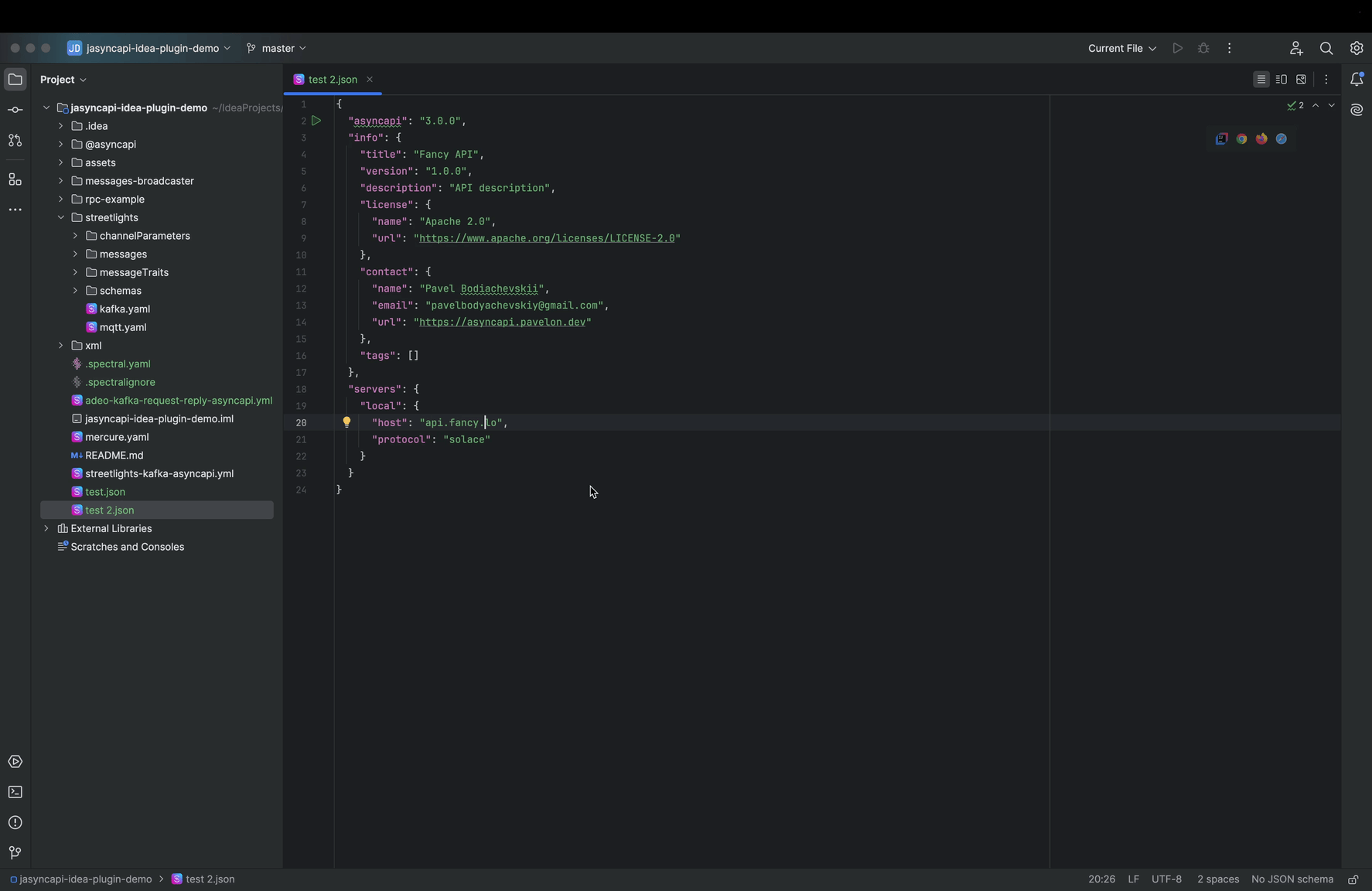Open the Git tool window
Screen dimensions: 1372x891
pos(15,853)
